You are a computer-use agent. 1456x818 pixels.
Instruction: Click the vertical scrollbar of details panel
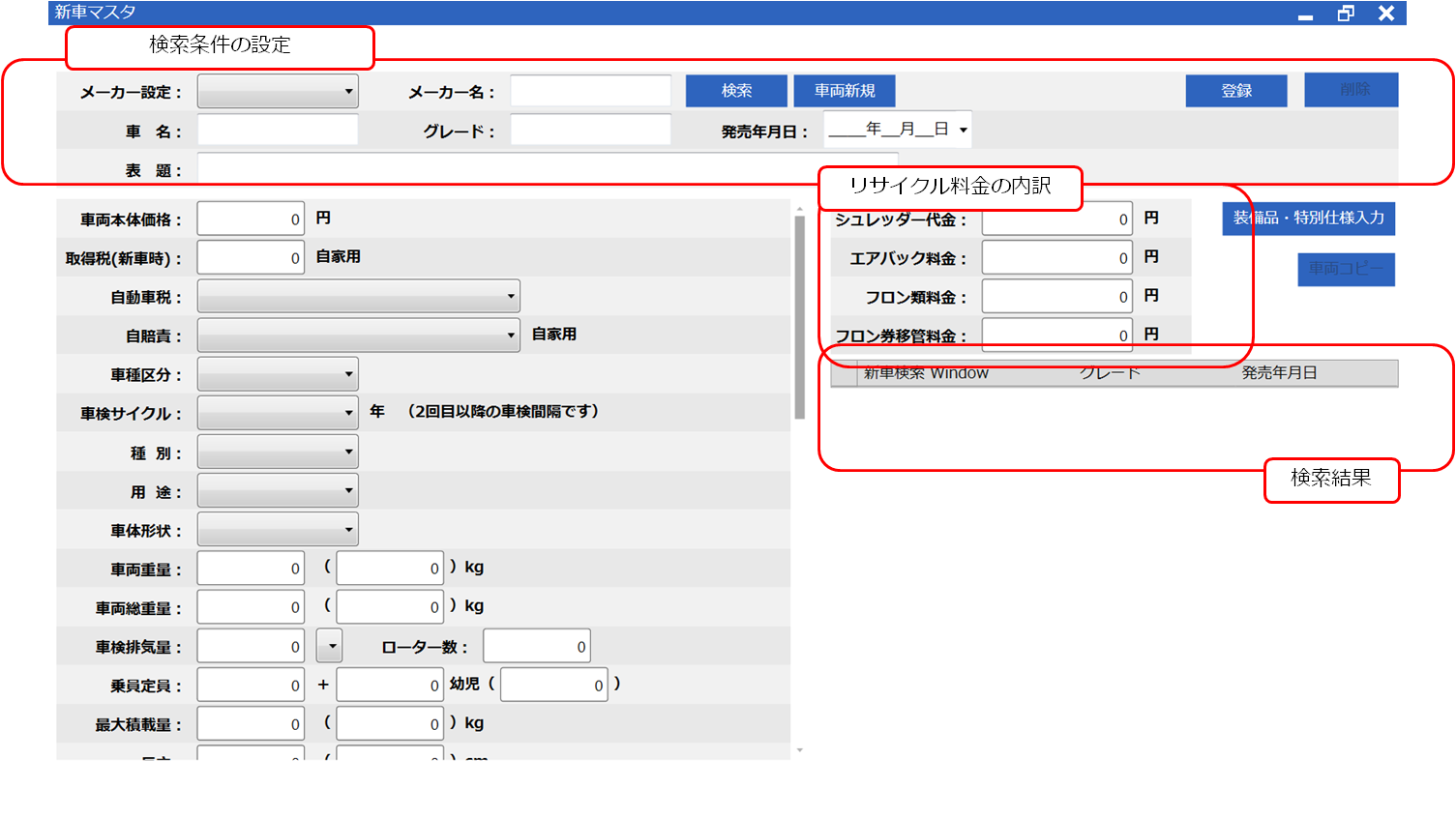coord(799,317)
